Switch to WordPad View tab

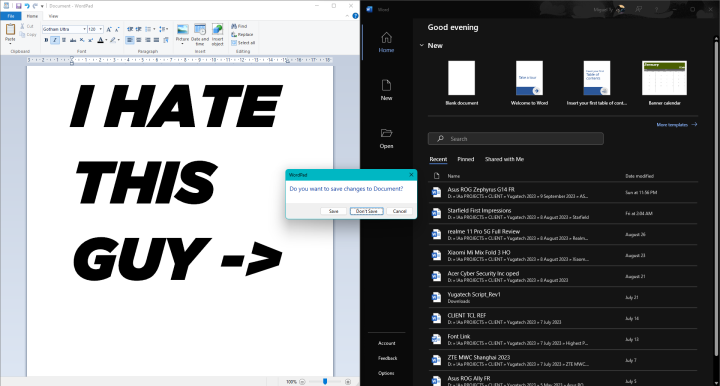(x=53, y=16)
